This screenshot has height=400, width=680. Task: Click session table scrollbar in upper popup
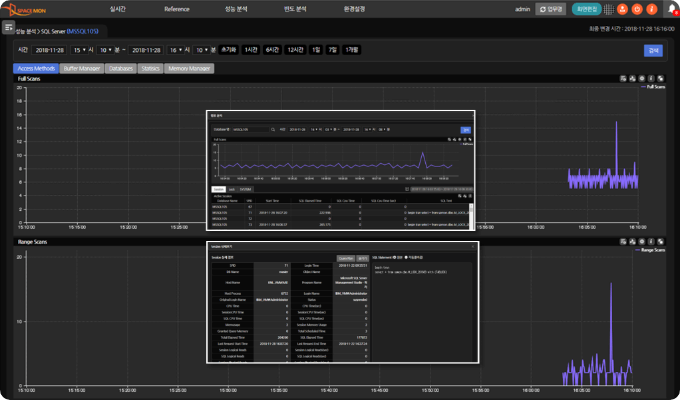pos(471,216)
